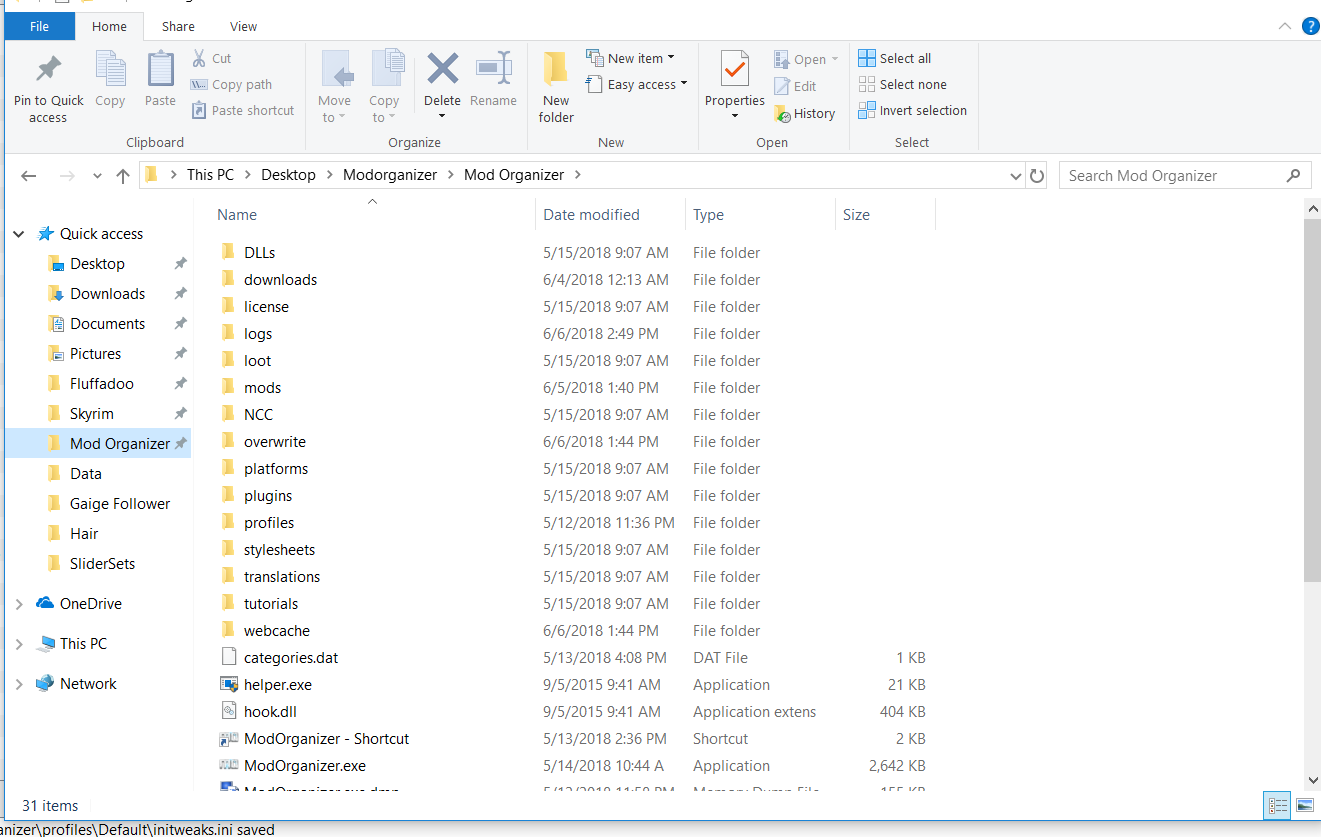Screen dimensions: 1321x837
Task: Open the recent locations dropdown arrow
Action: point(97,176)
